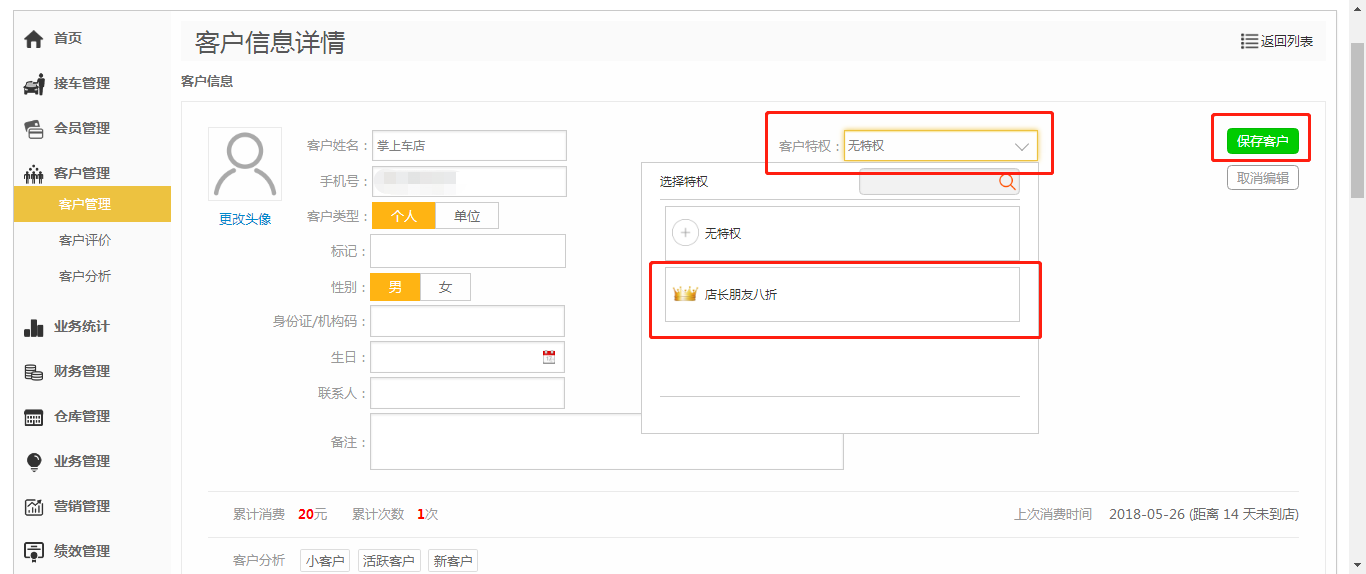Expand the 客户特权 dropdown

[940, 146]
